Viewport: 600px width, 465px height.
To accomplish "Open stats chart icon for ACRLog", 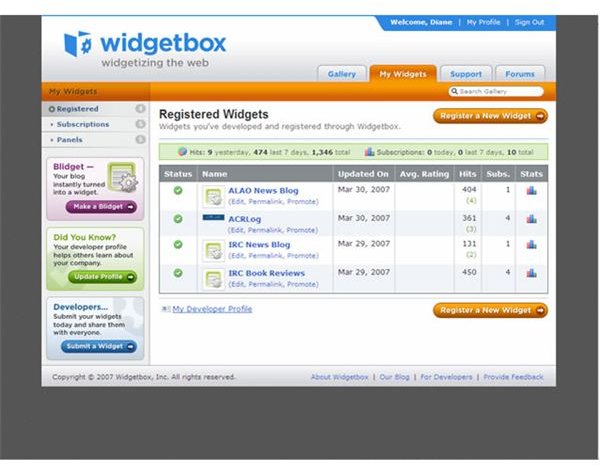I will (x=532, y=219).
